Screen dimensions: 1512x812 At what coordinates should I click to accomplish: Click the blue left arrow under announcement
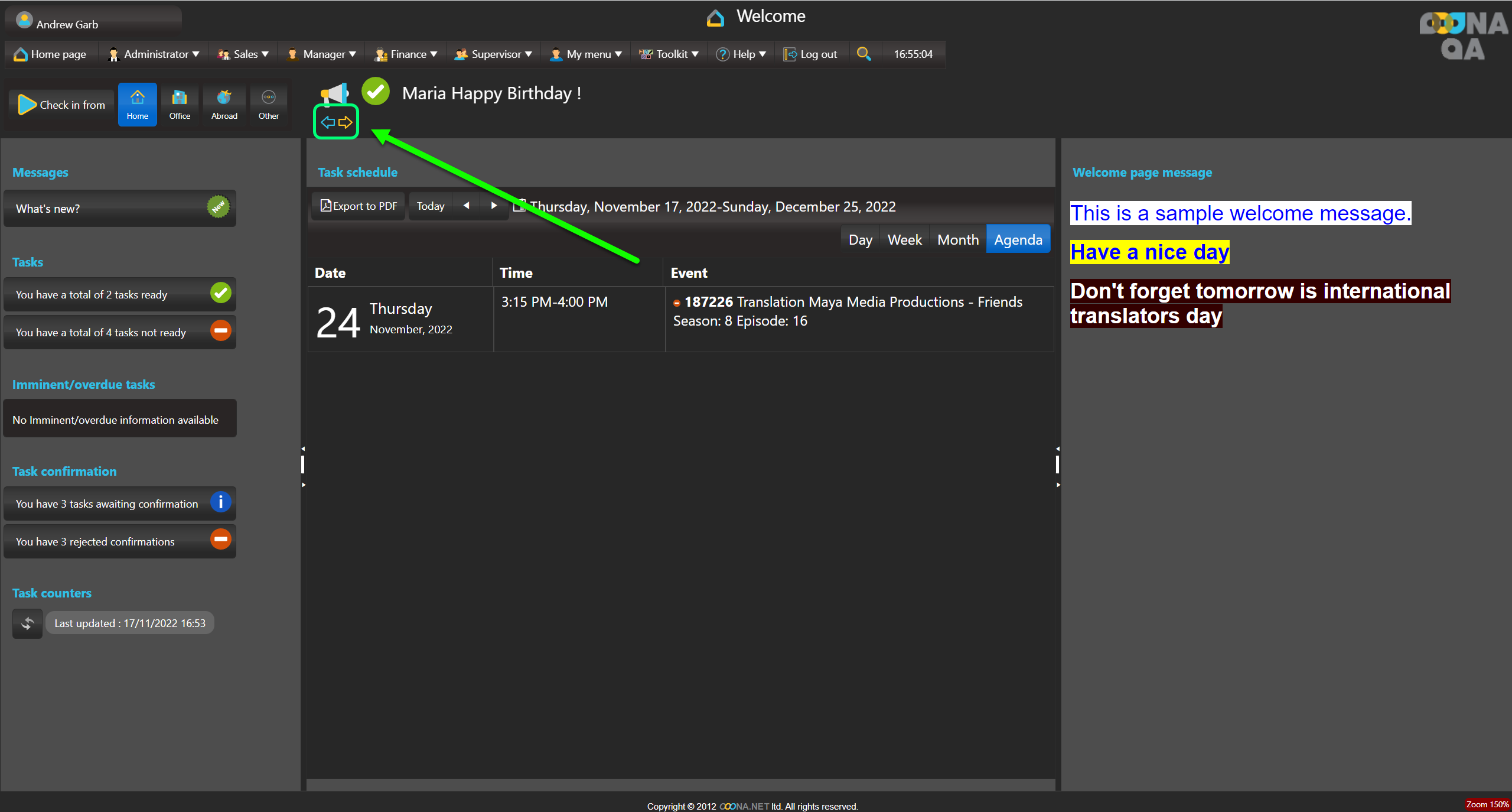328,122
